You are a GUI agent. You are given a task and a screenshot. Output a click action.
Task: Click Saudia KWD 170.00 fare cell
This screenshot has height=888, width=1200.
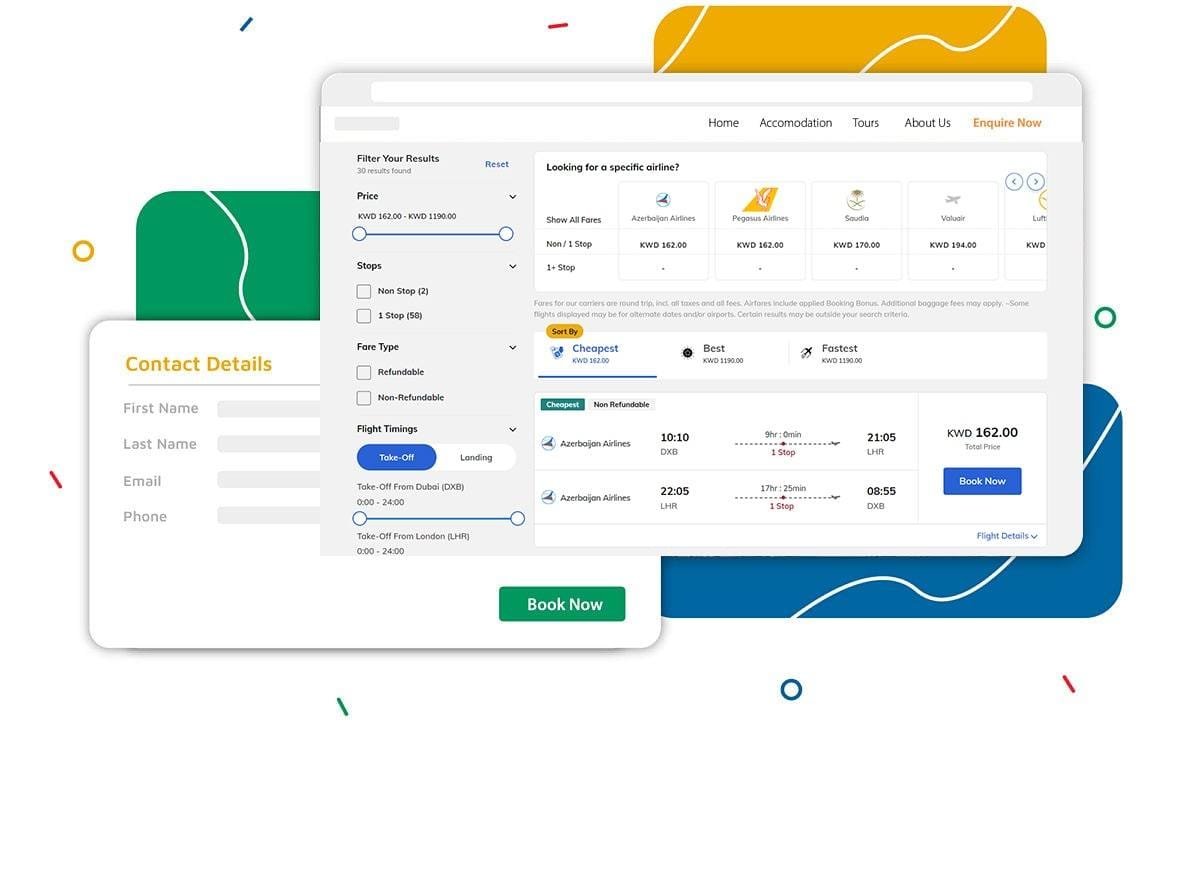[856, 245]
